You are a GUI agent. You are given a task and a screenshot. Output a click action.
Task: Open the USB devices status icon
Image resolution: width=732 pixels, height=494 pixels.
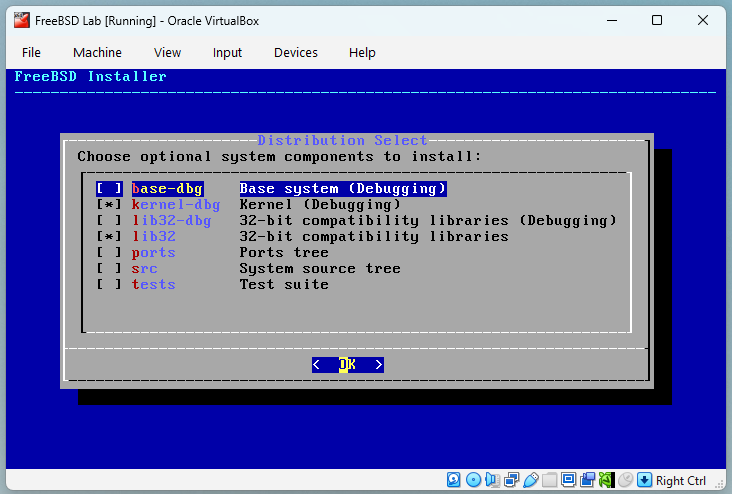tap(531, 480)
